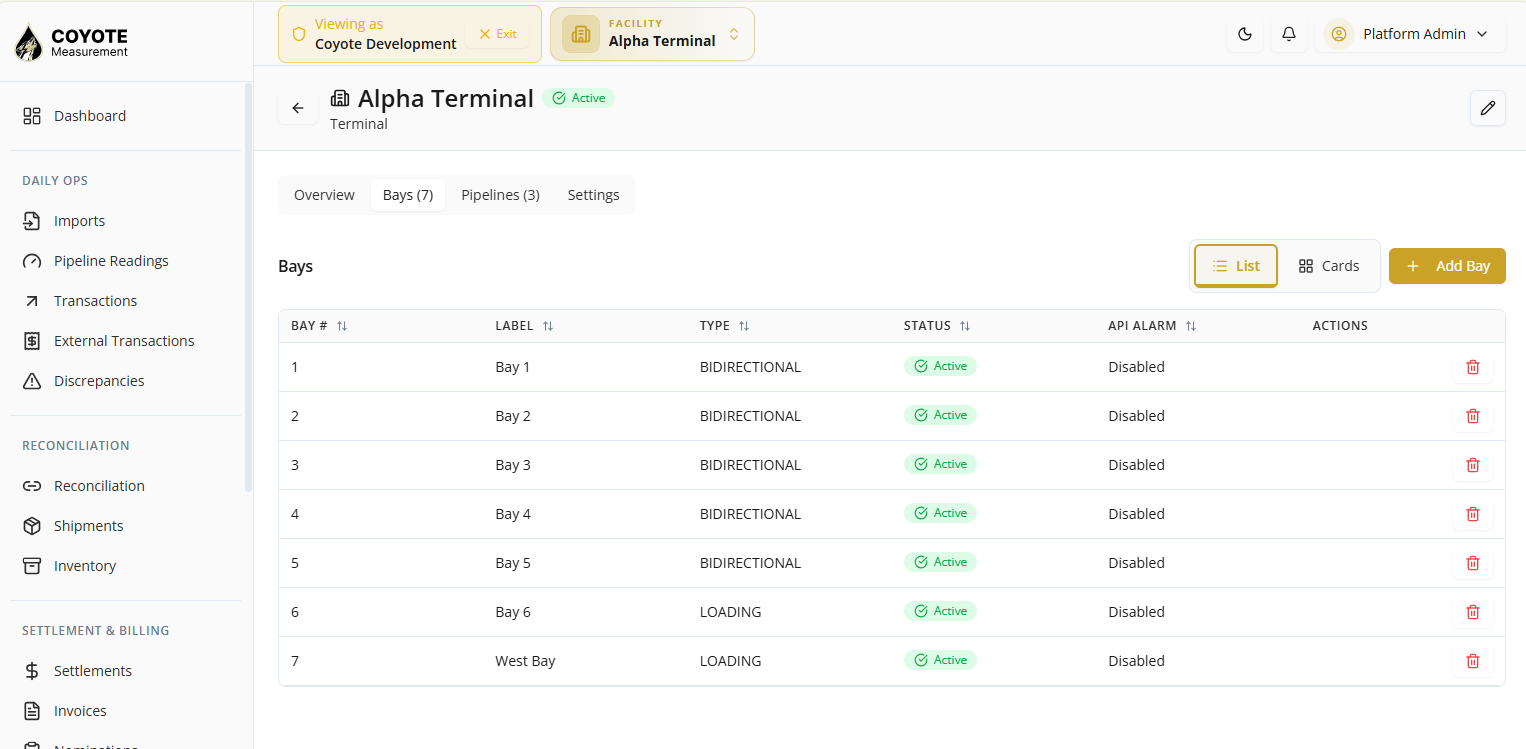Open notifications with the bell icon
The image size is (1526, 749).
pos(1289,34)
